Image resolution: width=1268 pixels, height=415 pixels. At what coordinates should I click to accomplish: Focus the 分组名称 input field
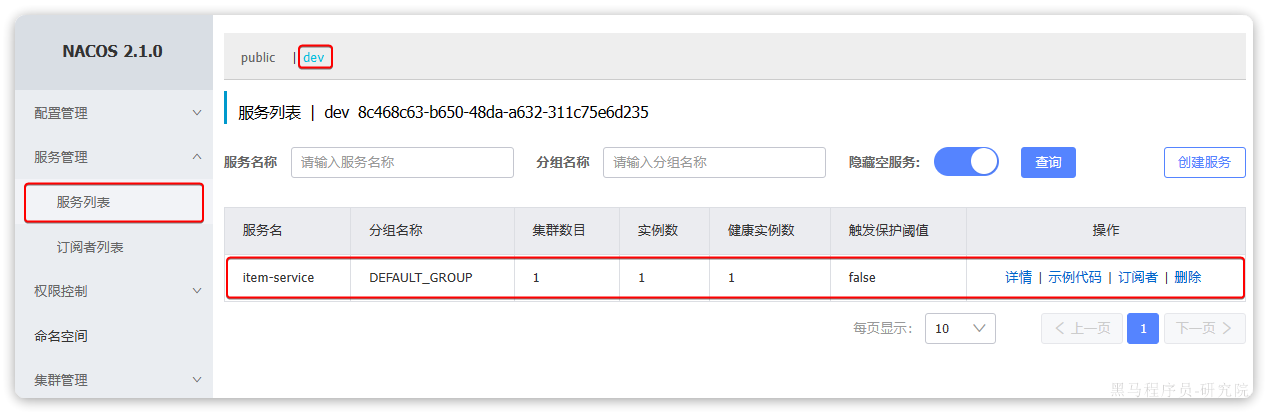coord(714,162)
